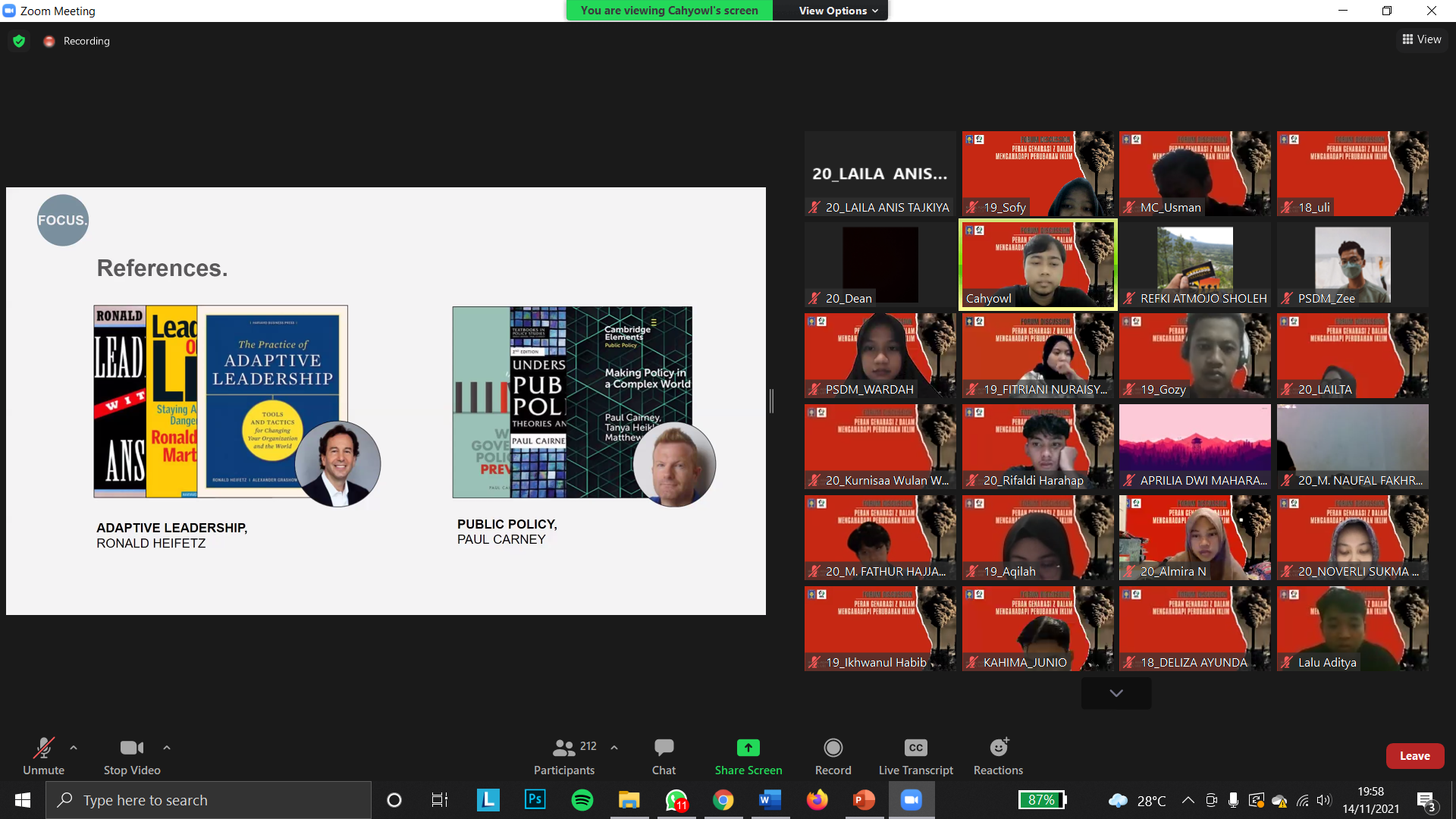
Task: Open Task View in taskbar
Action: [440, 800]
